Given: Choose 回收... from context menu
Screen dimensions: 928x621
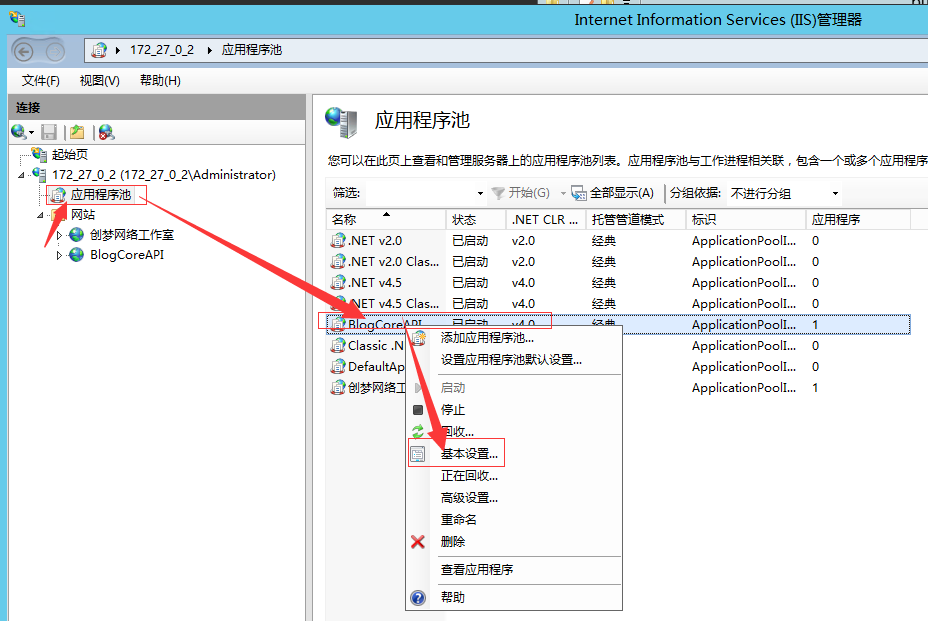Looking at the screenshot, I should (457, 432).
